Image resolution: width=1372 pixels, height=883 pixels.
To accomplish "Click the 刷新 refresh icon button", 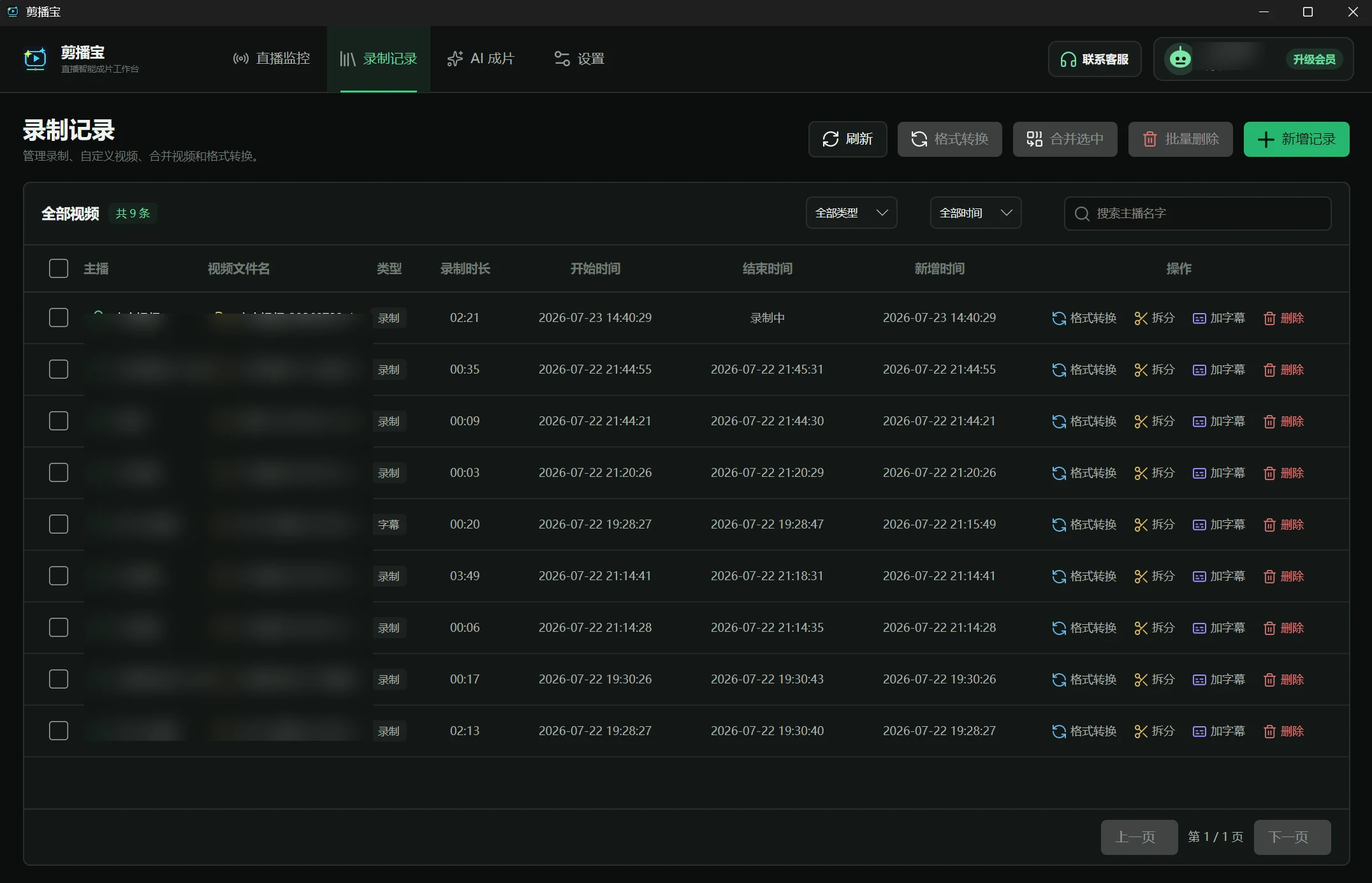I will (830, 139).
